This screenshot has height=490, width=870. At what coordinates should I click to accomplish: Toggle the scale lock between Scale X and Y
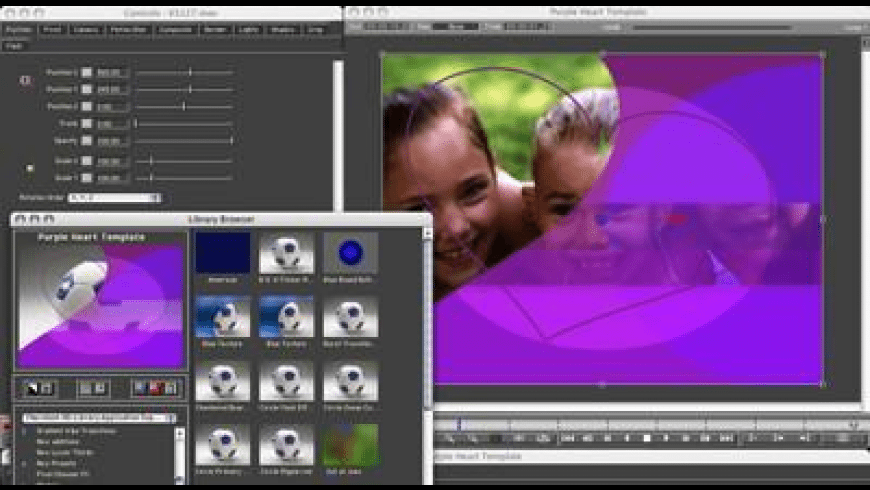[30, 168]
